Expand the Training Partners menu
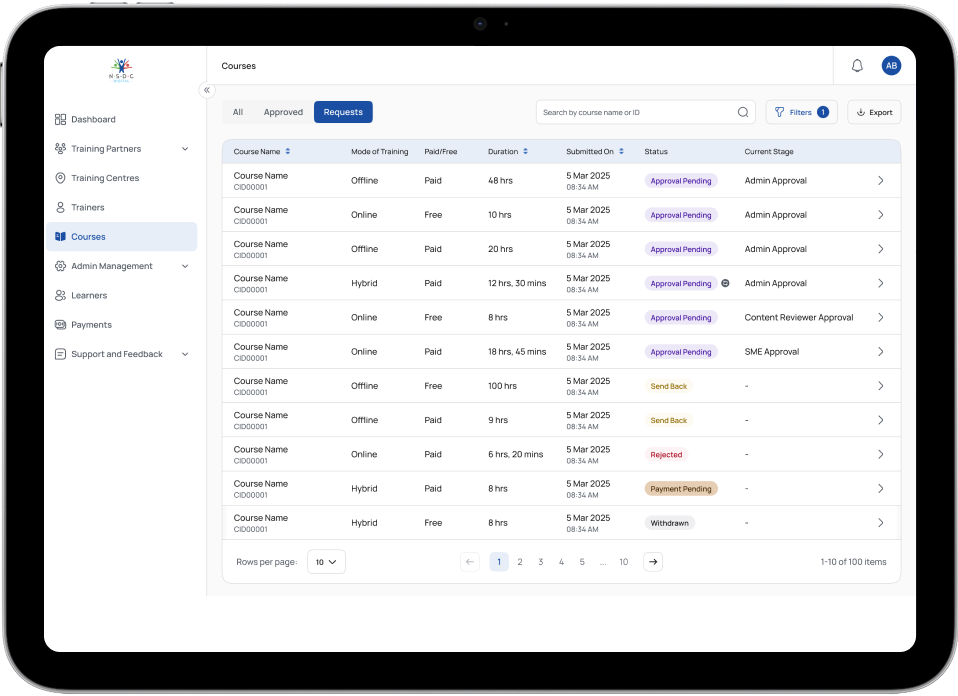This screenshot has height=696, width=958. pyautogui.click(x=185, y=149)
